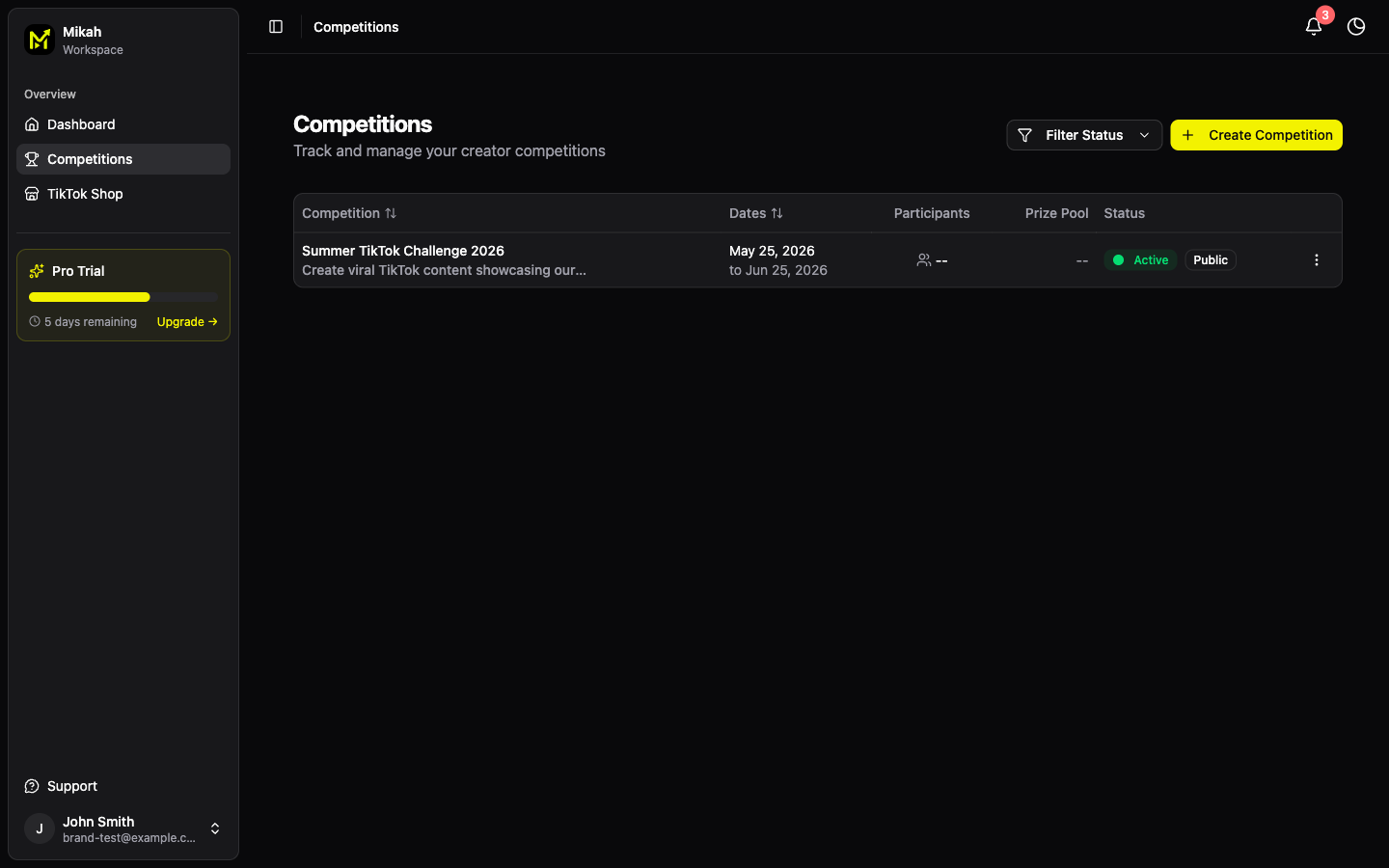Open Summer TikTok Challenge 2026 row
This screenshot has height=868, width=1389.
pos(818,260)
